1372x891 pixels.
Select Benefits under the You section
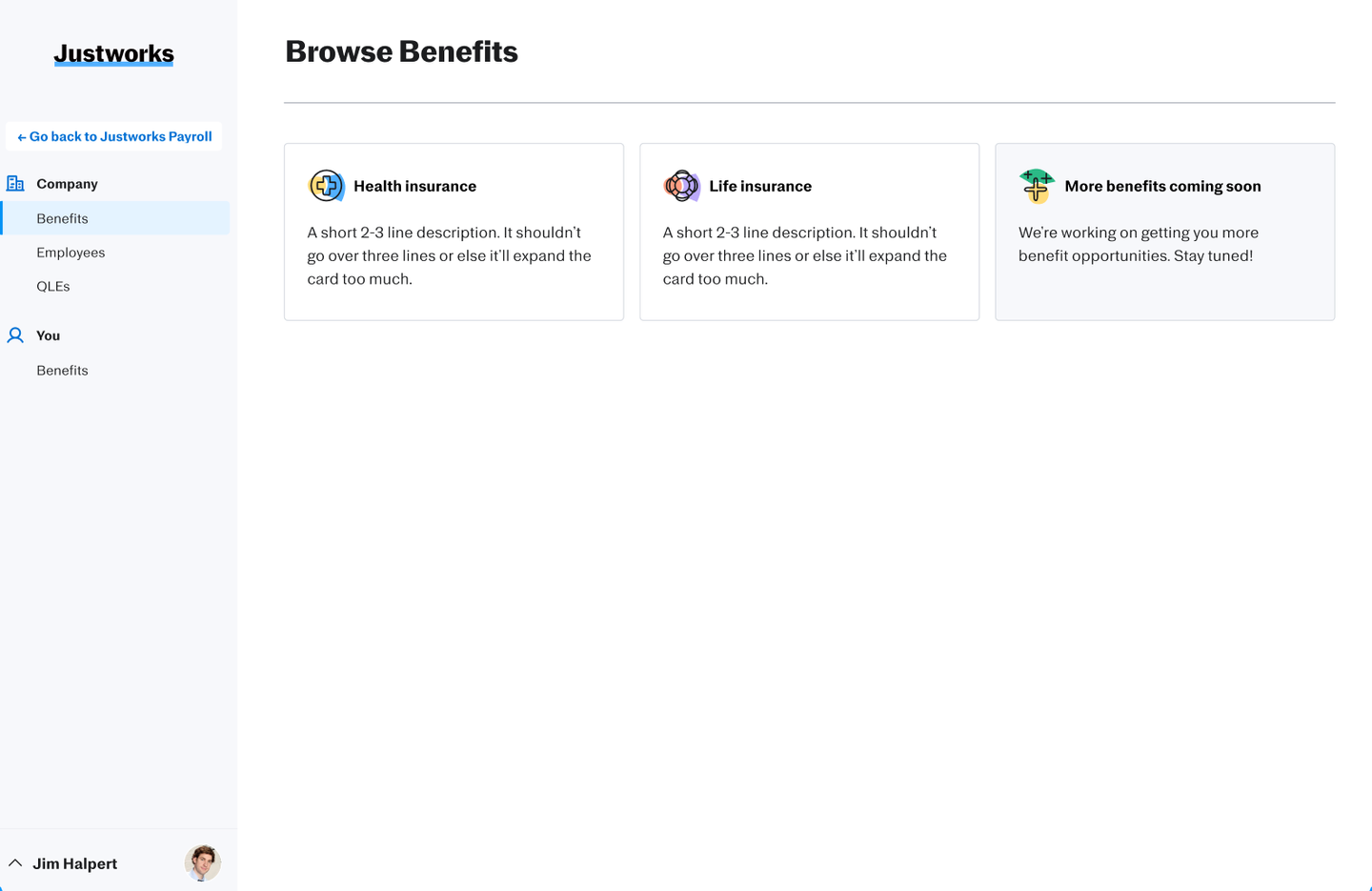coord(62,370)
